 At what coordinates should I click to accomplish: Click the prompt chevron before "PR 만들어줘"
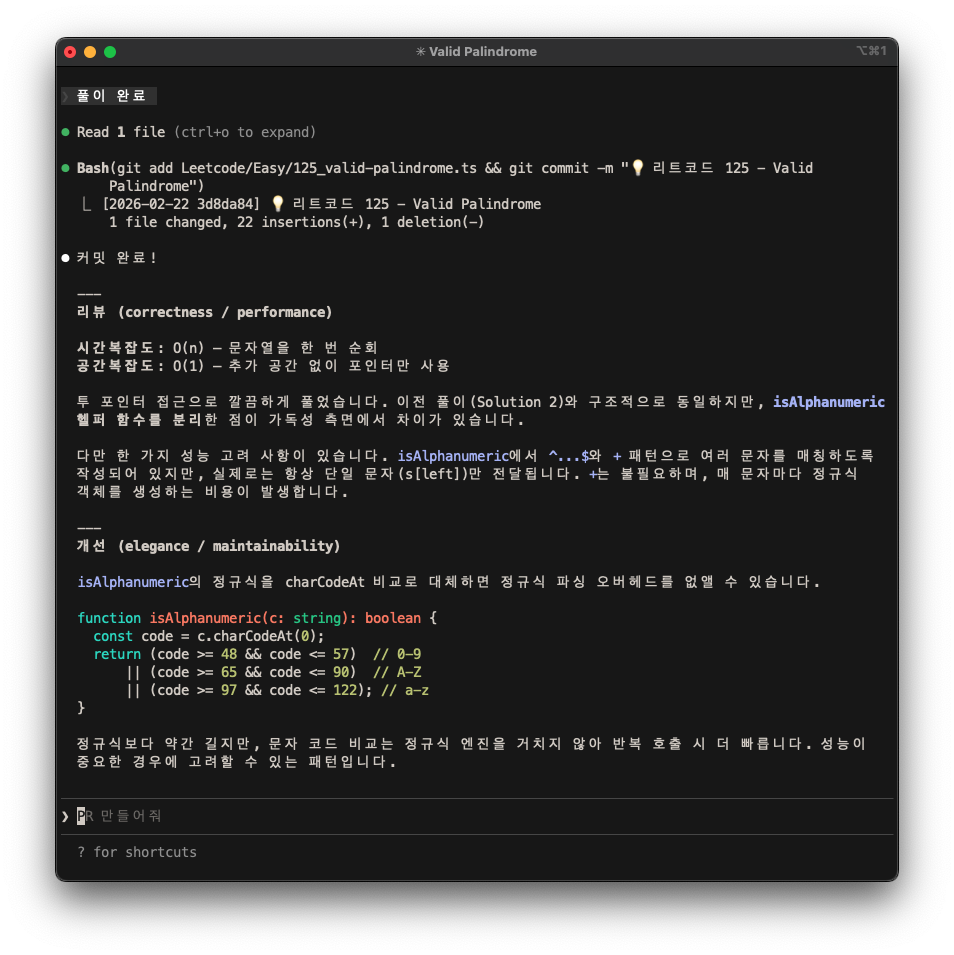(66, 816)
